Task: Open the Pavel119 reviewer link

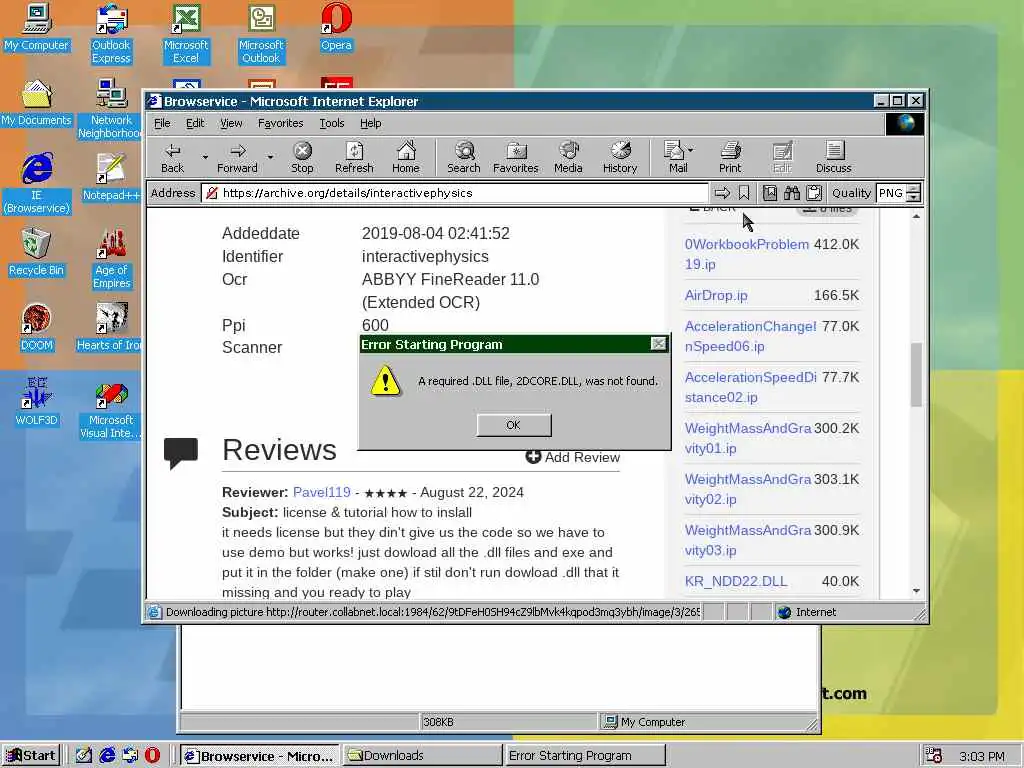Action: pyautogui.click(x=321, y=492)
